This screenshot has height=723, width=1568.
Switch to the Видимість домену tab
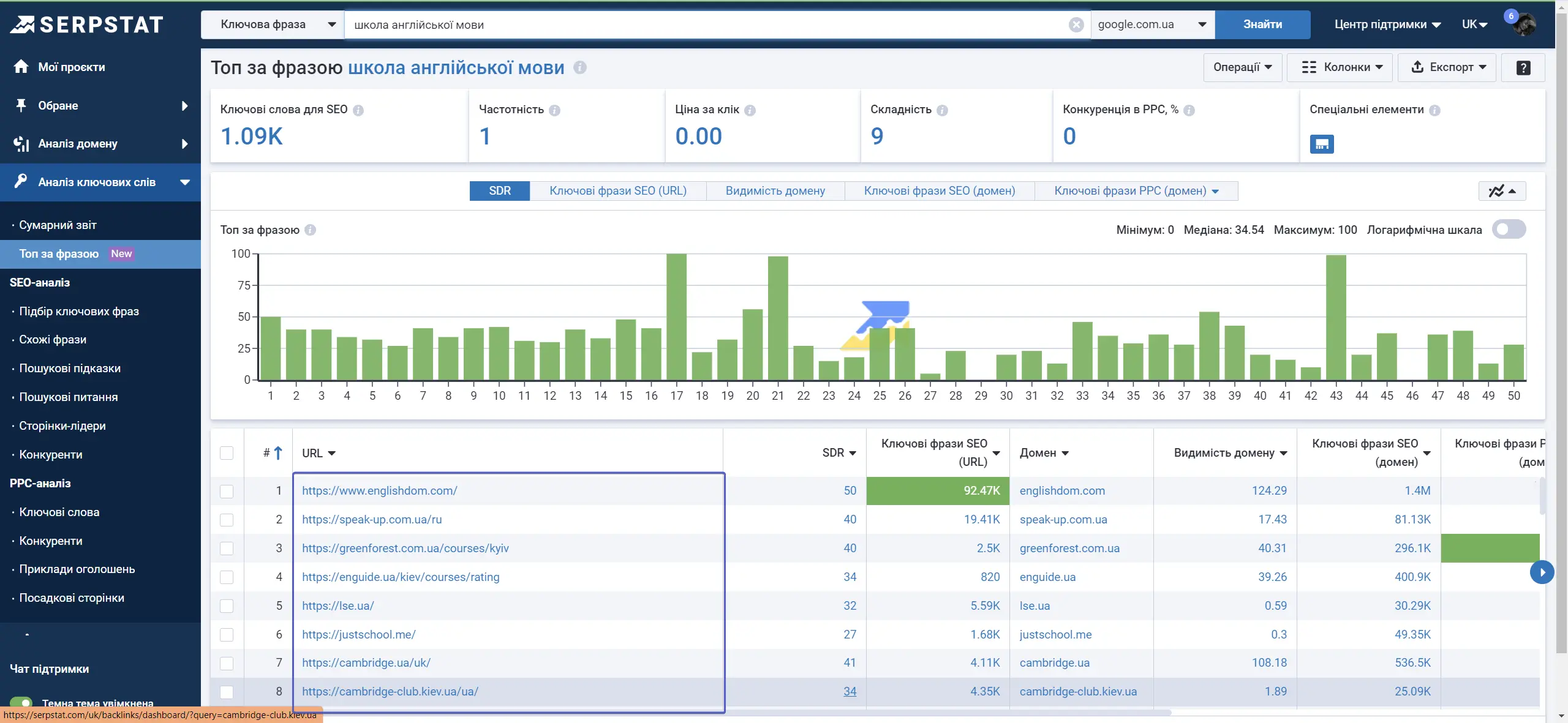click(x=775, y=191)
